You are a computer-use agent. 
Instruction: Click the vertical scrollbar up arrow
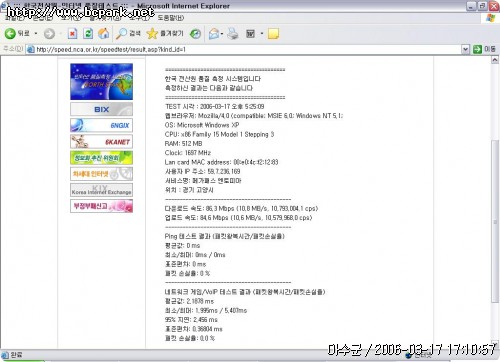(x=495, y=60)
